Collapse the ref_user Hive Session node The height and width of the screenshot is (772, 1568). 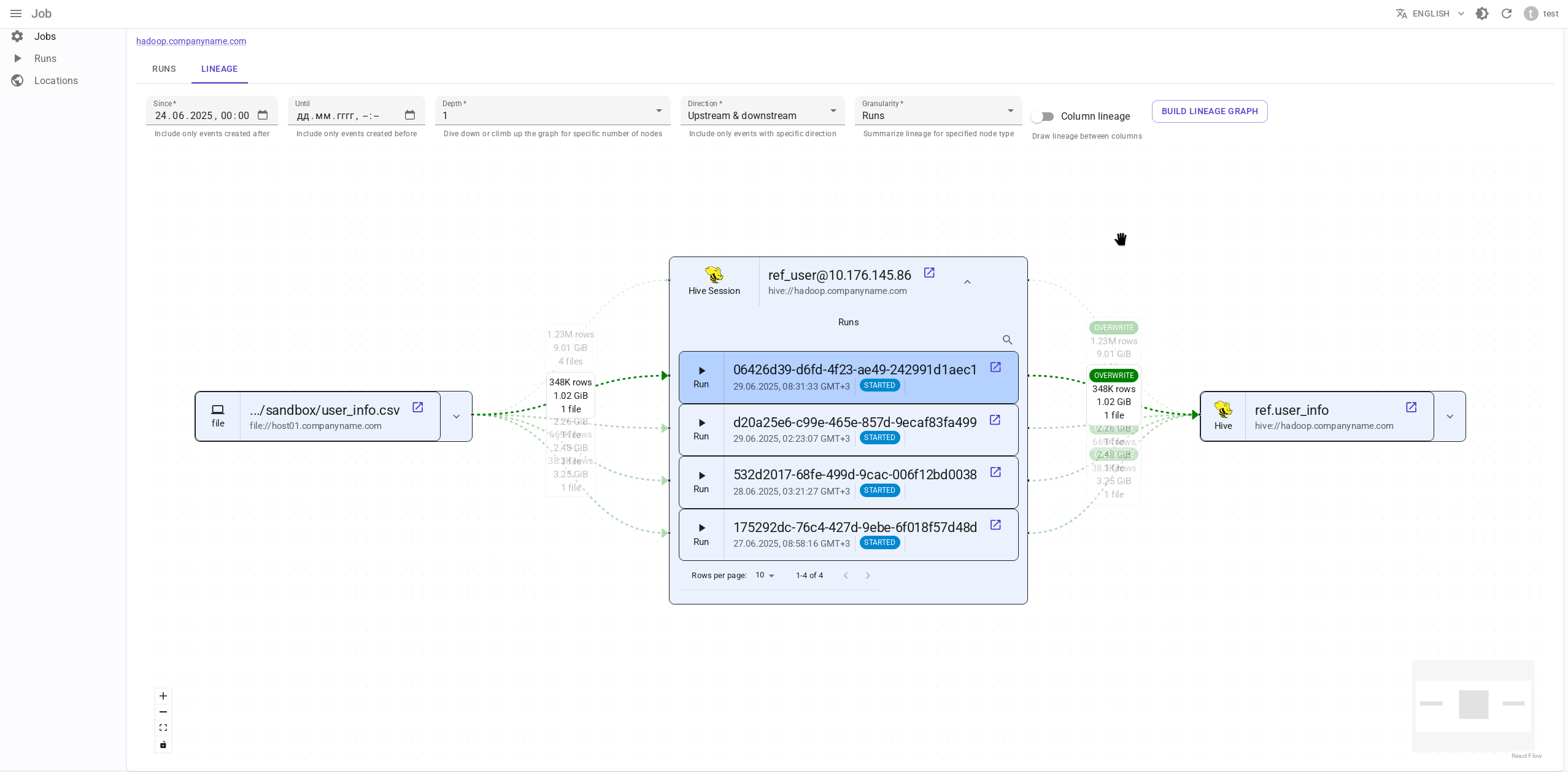click(967, 282)
